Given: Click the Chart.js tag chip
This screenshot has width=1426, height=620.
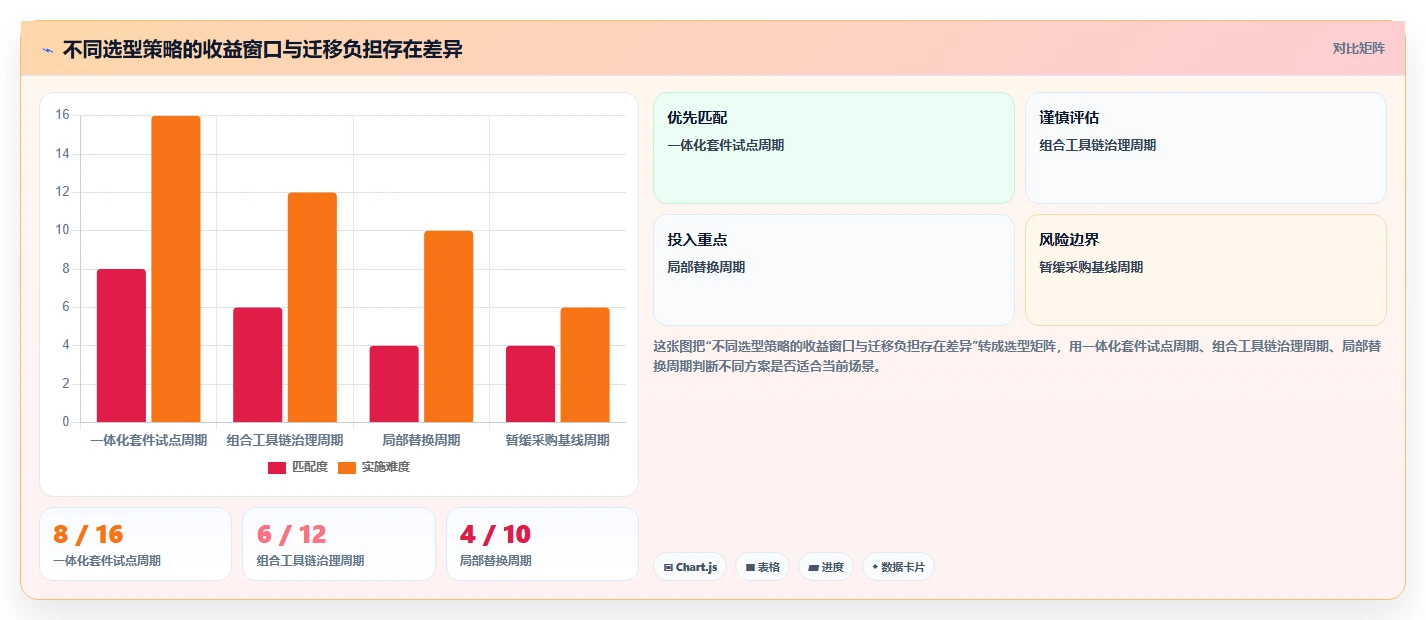Looking at the screenshot, I should (x=690, y=567).
